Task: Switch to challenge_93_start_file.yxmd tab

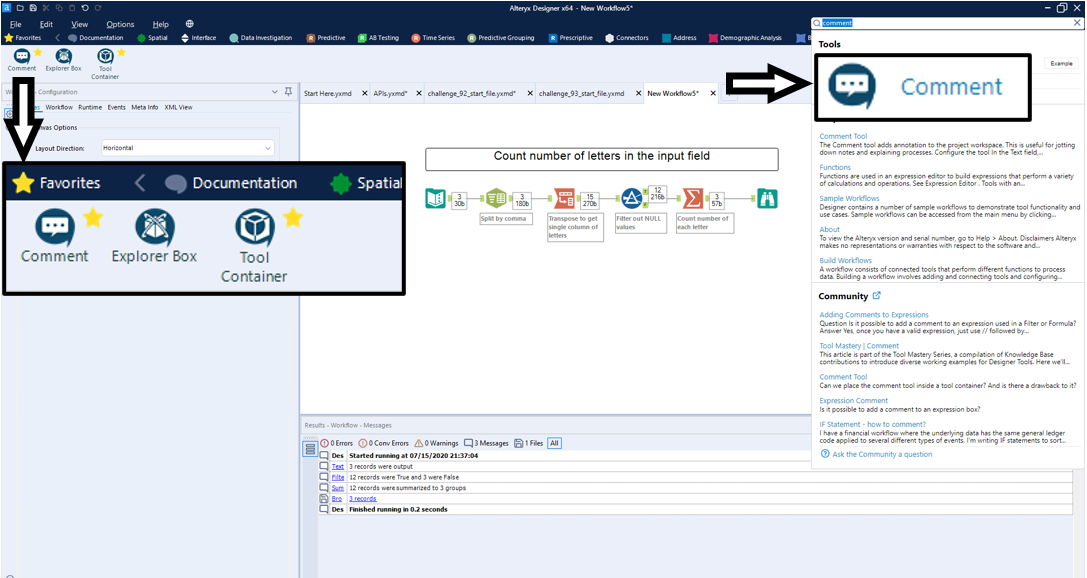Action: pos(581,94)
